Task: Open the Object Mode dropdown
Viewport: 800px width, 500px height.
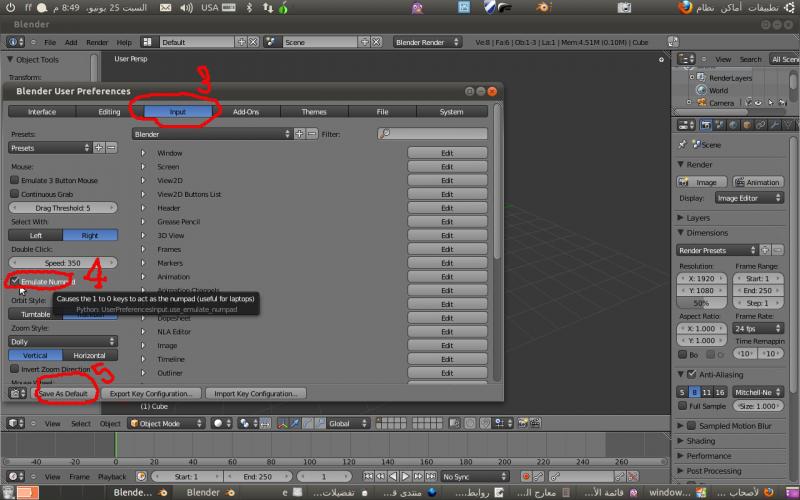Action: (x=166, y=423)
